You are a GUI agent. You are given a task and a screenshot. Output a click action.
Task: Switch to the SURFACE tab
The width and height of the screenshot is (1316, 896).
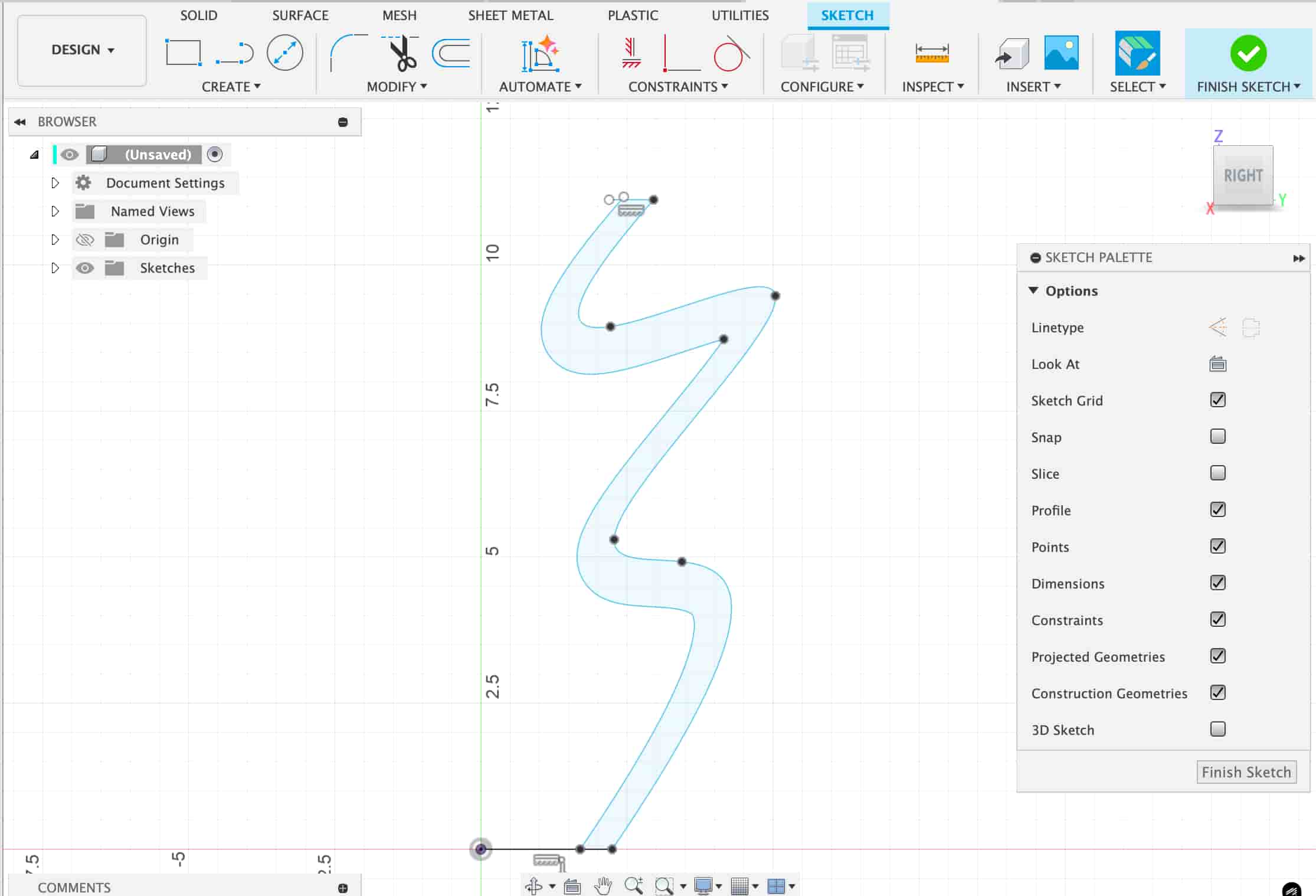(300, 15)
